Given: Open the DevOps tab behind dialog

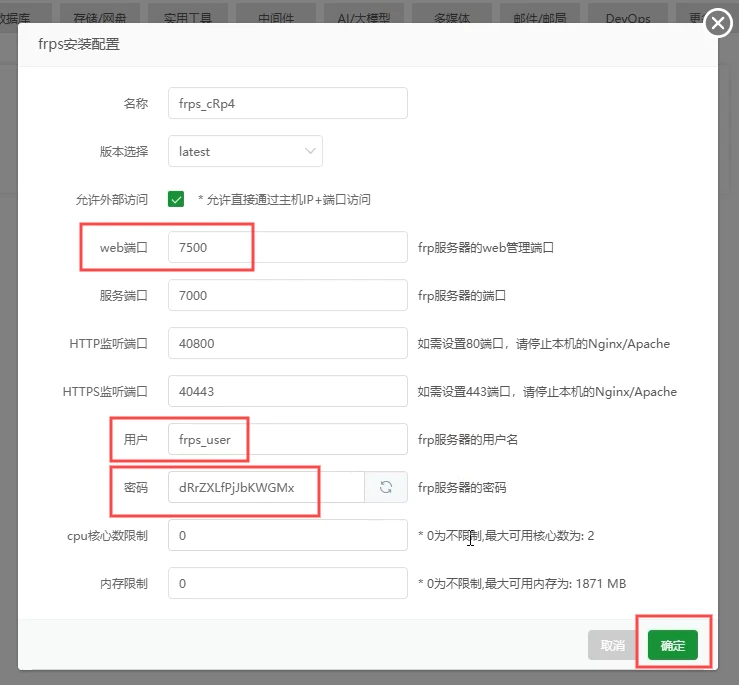Looking at the screenshot, I should pyautogui.click(x=628, y=17).
